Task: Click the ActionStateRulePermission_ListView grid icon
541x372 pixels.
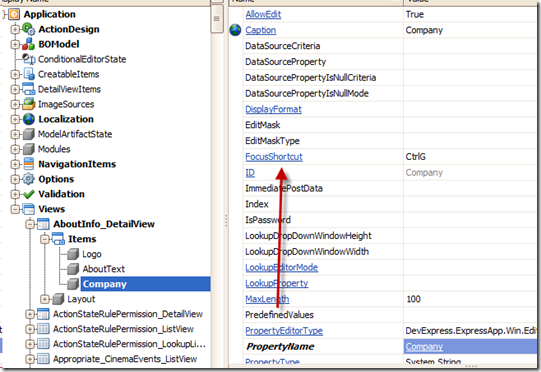Action: click(43, 329)
